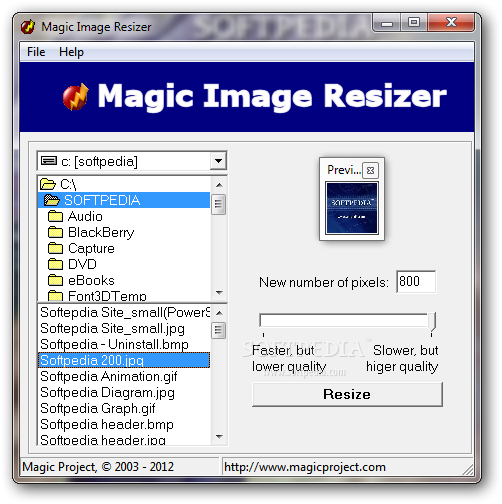Click file list scrollbar thumb
The height and width of the screenshot is (504, 502).
[x=219, y=330]
